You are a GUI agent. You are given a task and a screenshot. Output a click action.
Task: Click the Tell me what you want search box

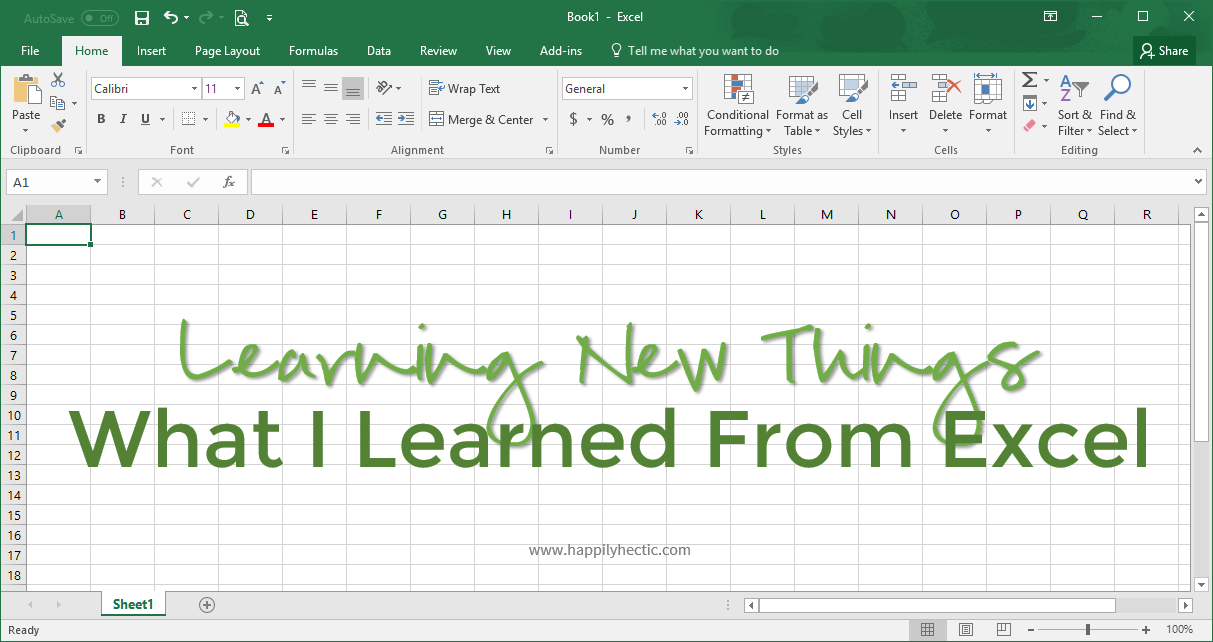tap(694, 51)
